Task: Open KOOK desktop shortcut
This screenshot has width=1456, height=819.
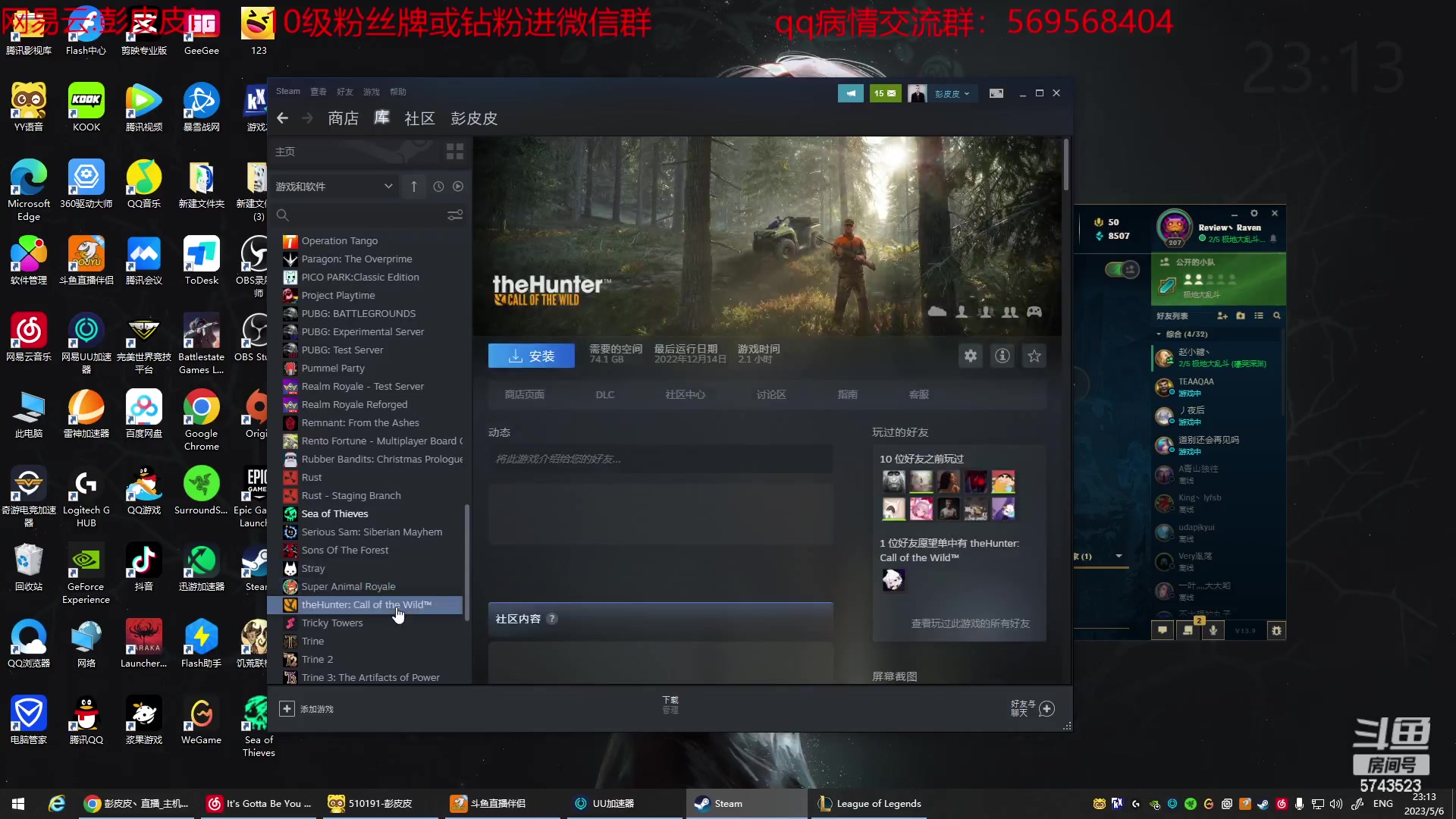Action: pos(86,108)
